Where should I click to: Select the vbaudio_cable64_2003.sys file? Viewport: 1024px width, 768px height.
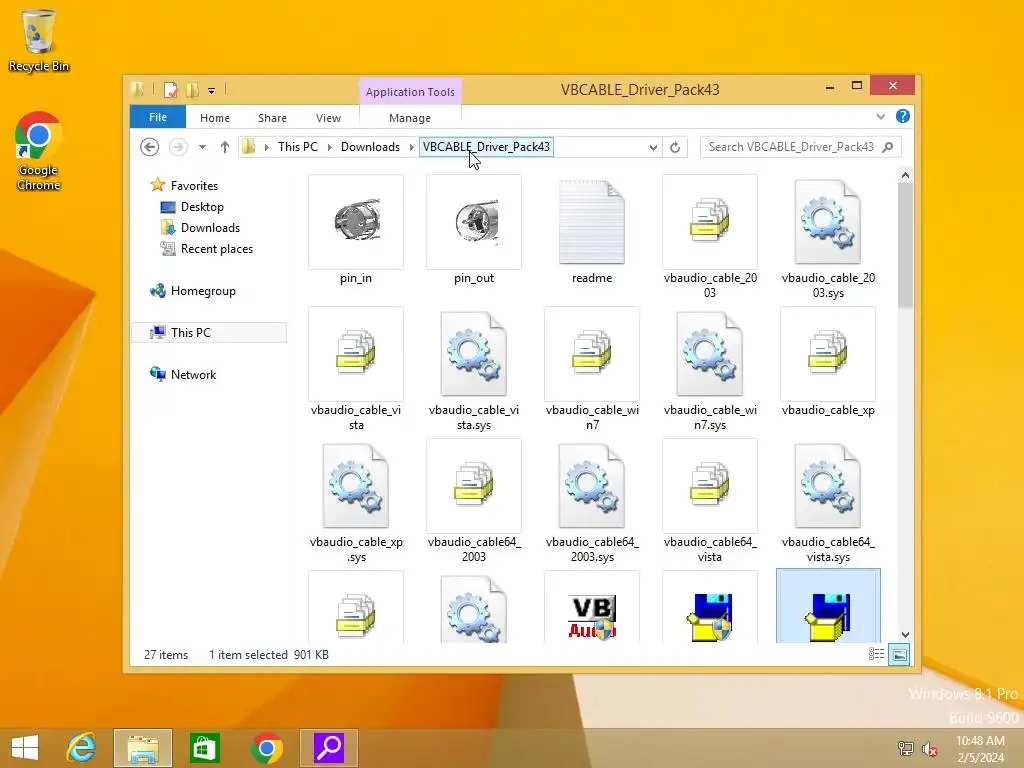(592, 501)
